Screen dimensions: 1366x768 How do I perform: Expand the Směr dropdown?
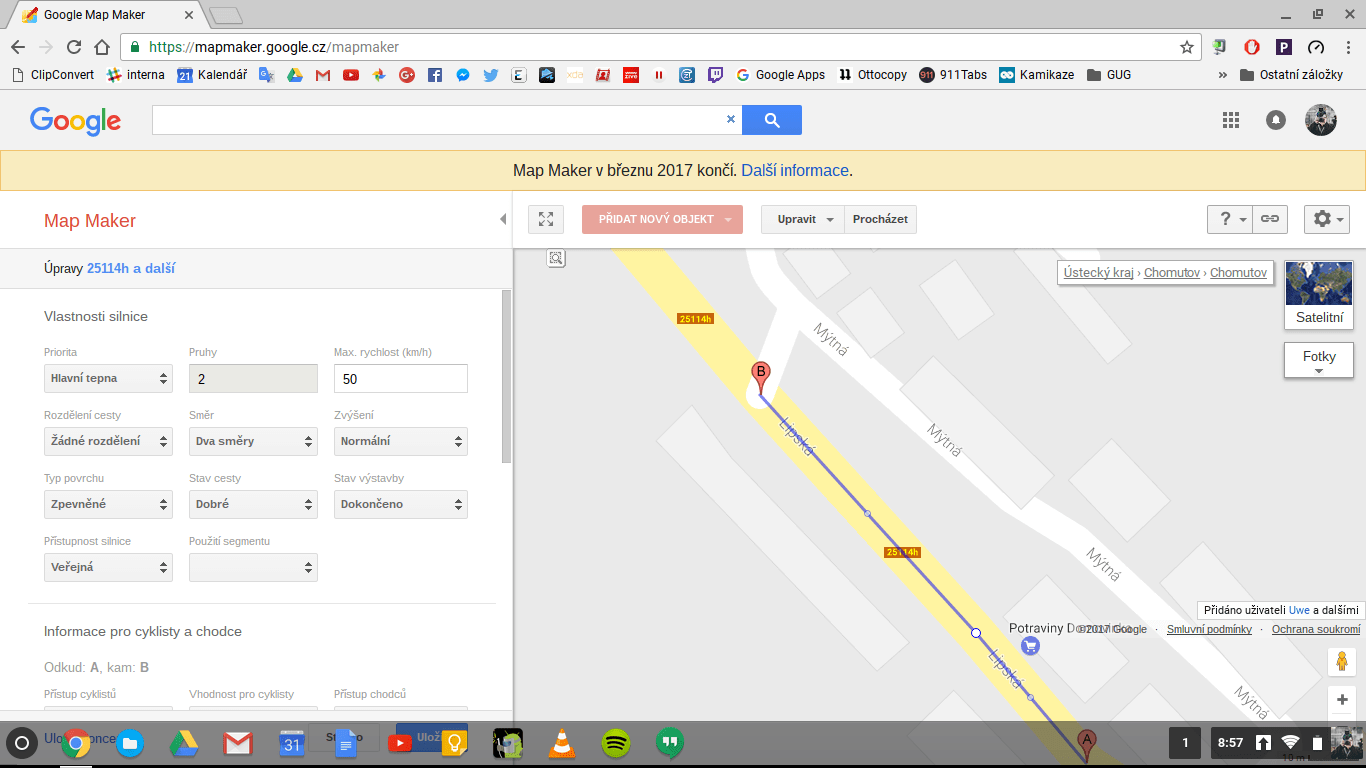tap(253, 441)
